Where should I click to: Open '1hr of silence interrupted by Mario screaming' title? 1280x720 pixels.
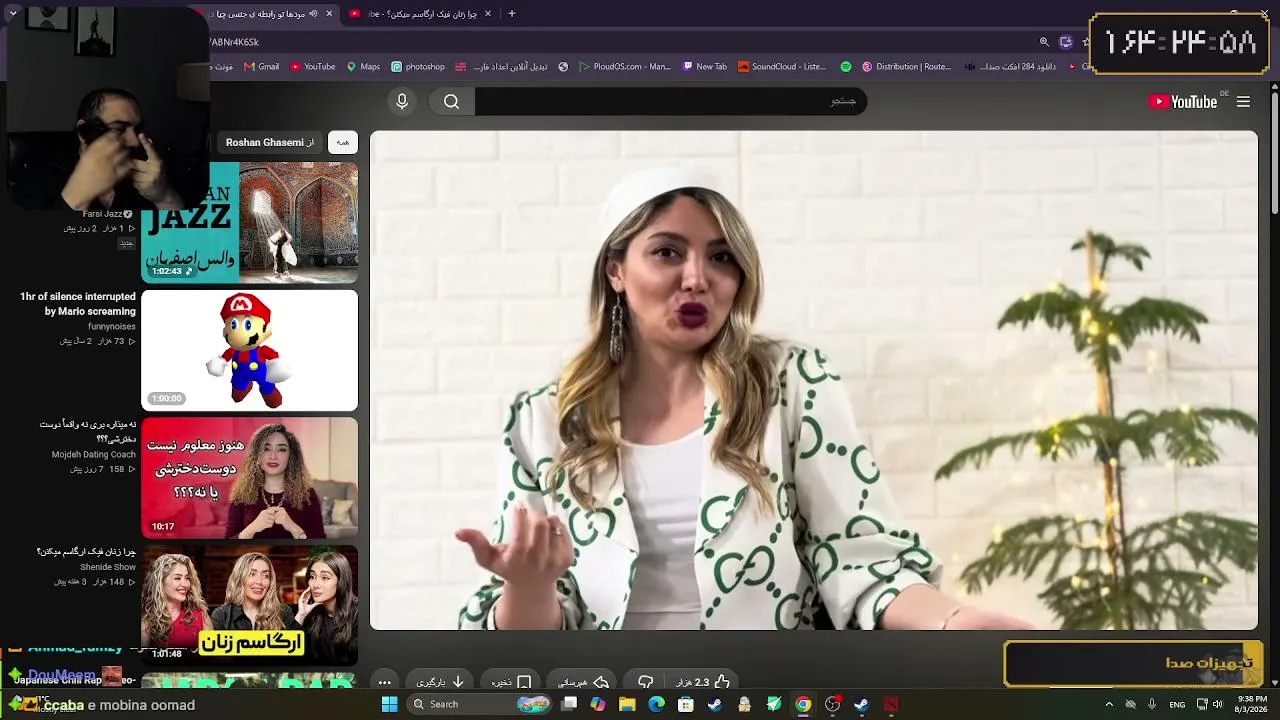[x=78, y=304]
